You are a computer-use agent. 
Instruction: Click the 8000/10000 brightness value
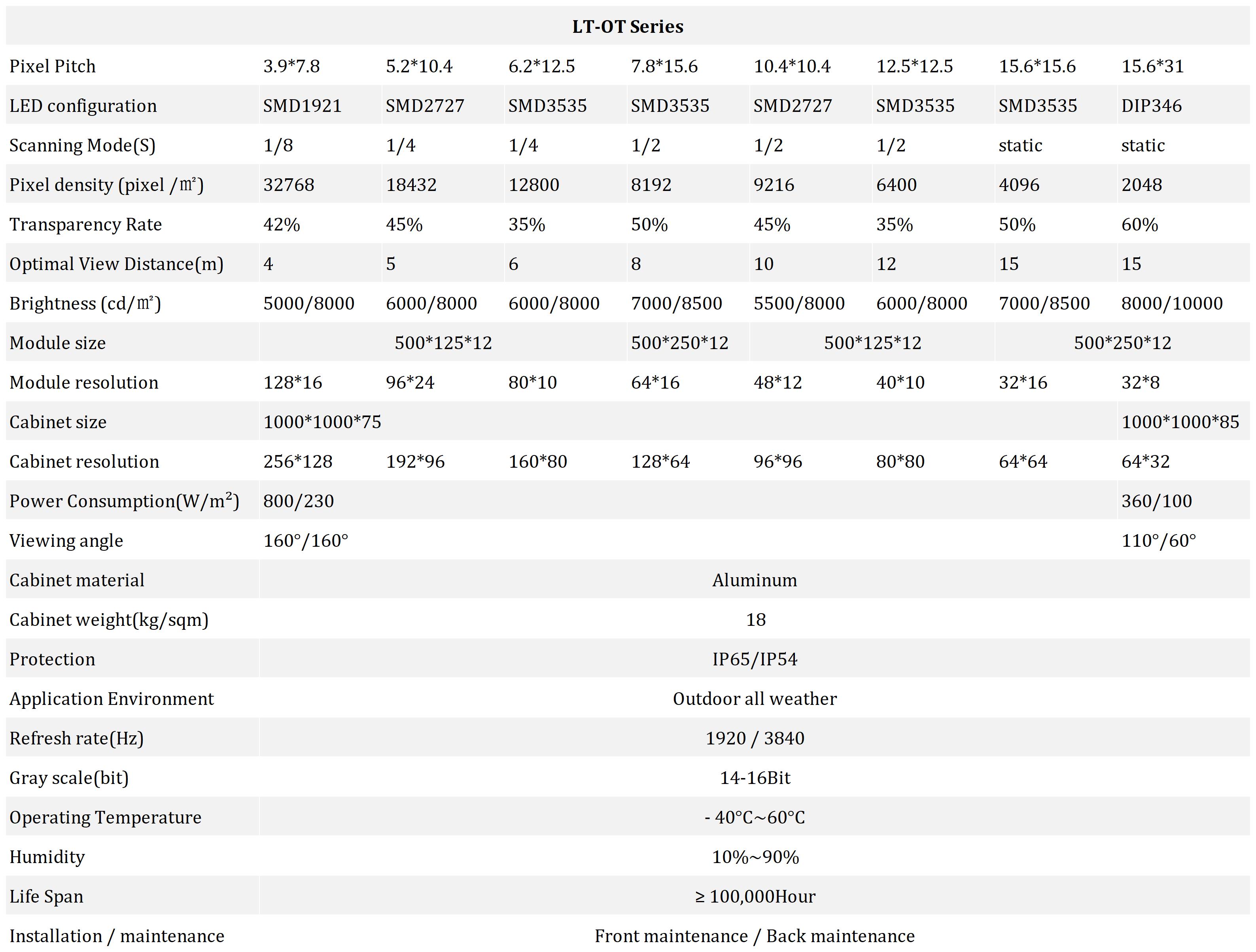click(x=1171, y=303)
